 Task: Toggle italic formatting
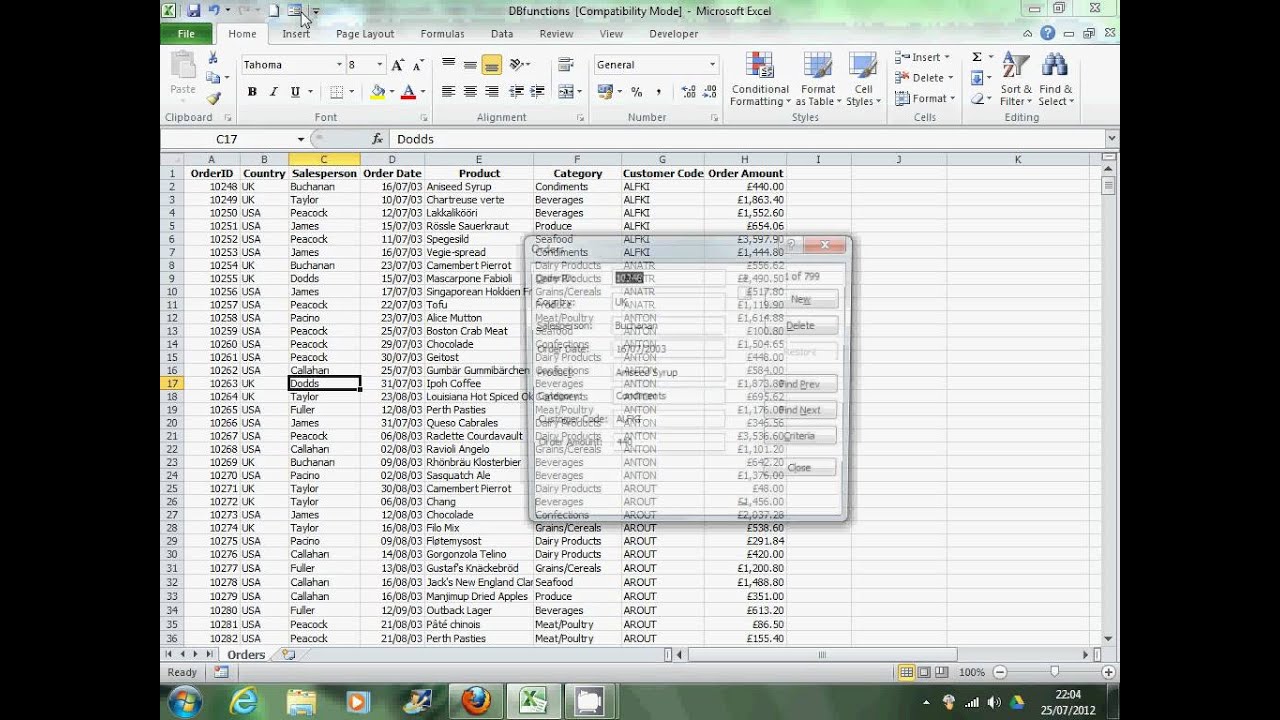coord(273,92)
